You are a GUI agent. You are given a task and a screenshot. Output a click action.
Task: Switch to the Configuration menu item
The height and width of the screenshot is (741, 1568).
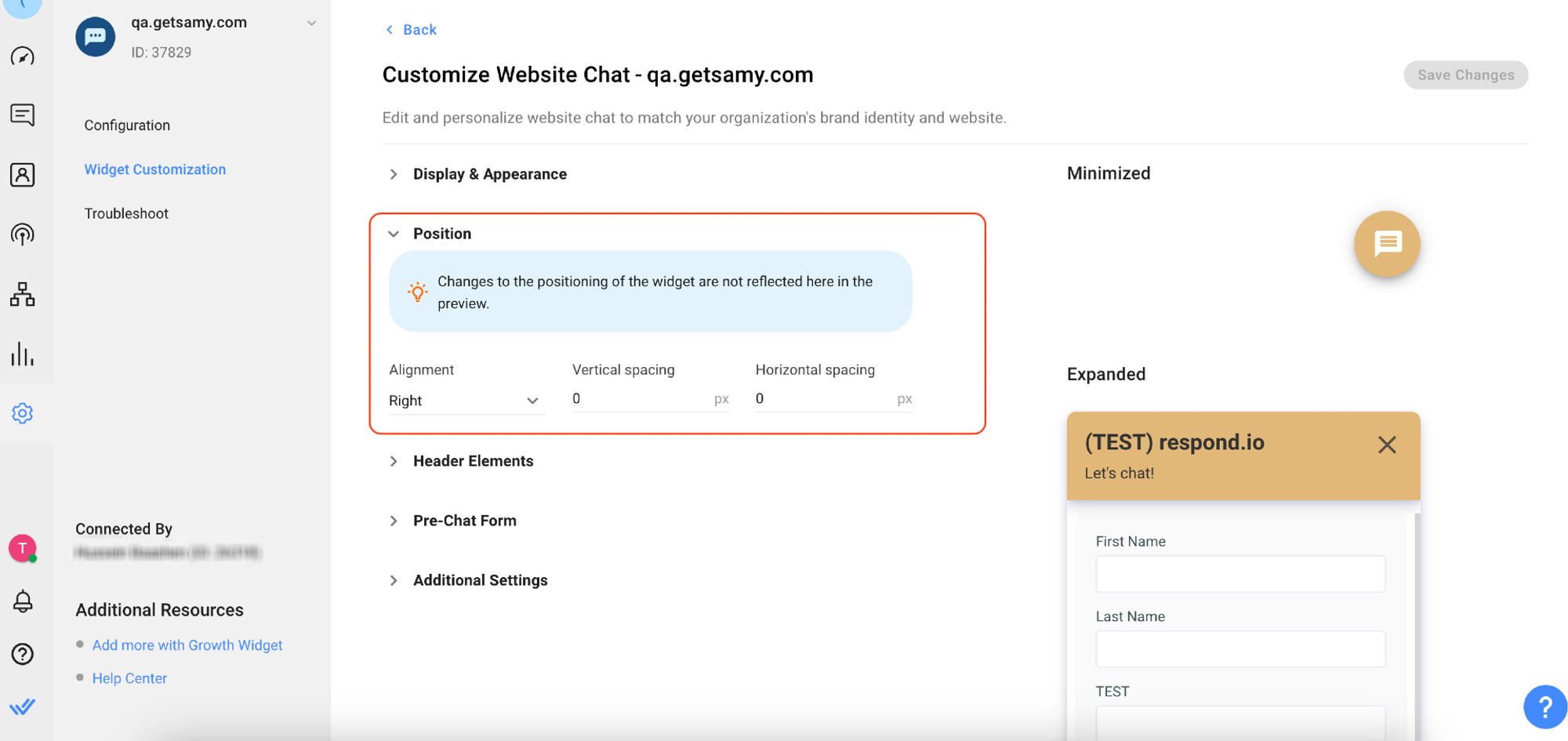pyautogui.click(x=127, y=125)
